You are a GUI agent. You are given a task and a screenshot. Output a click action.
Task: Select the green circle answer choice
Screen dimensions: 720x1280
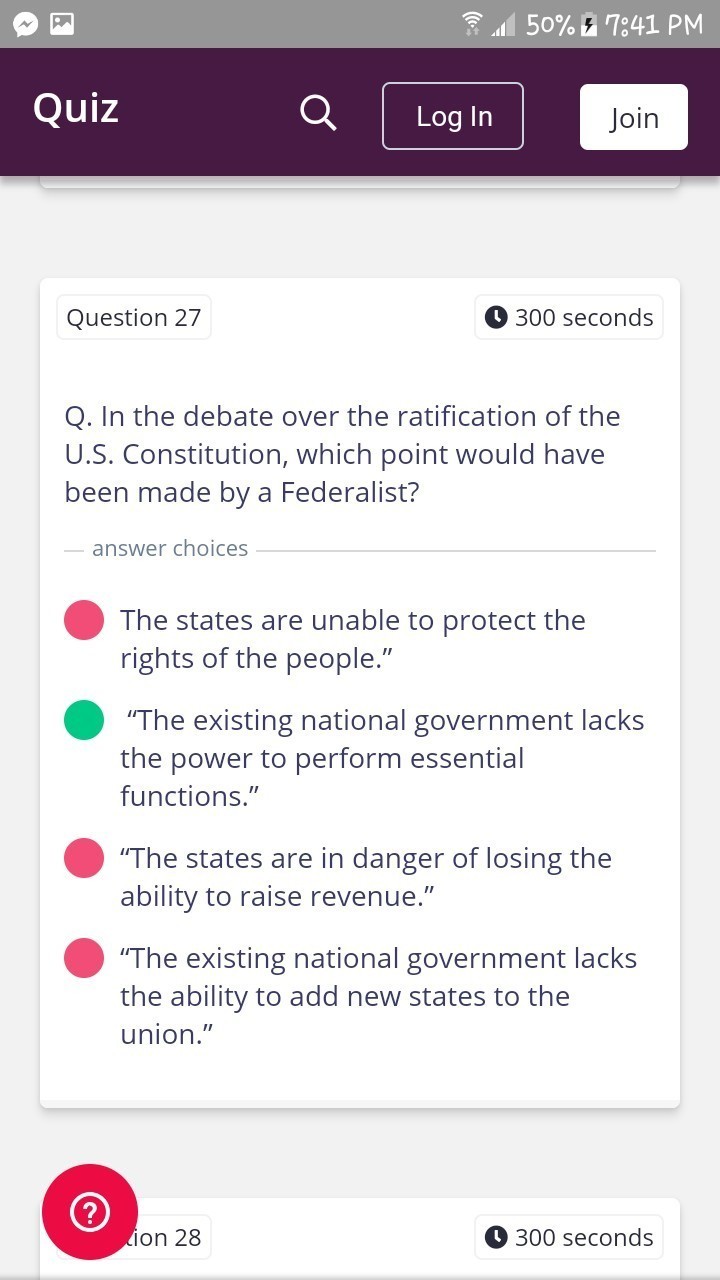(84, 720)
